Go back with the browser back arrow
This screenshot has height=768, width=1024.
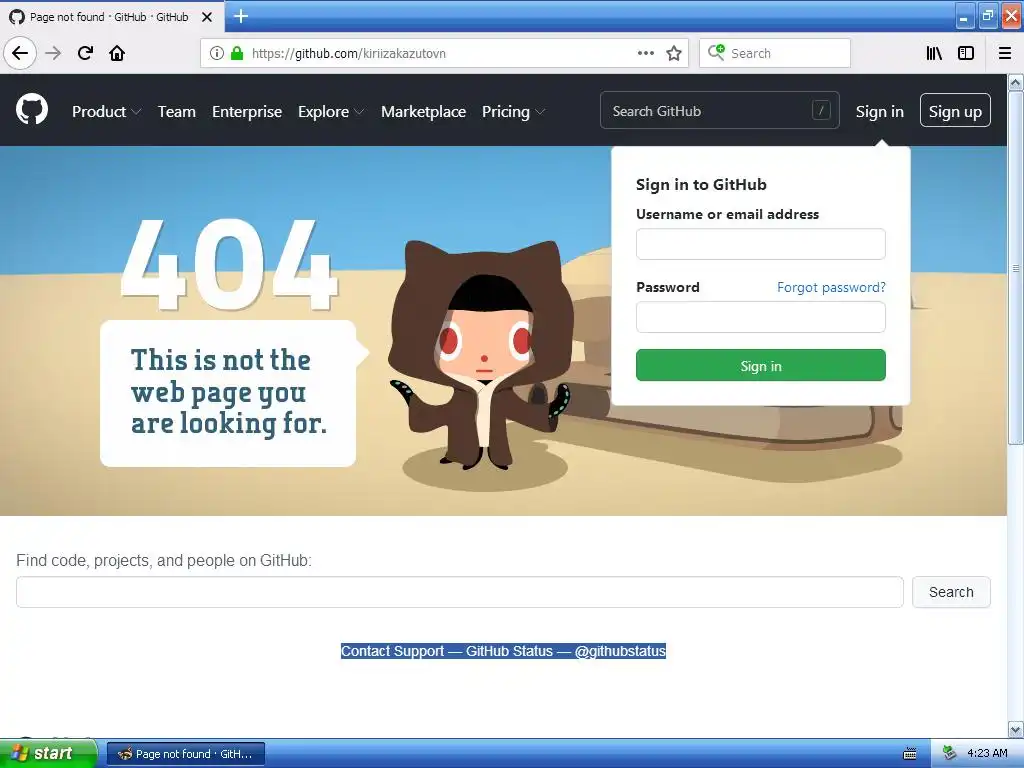coord(20,53)
